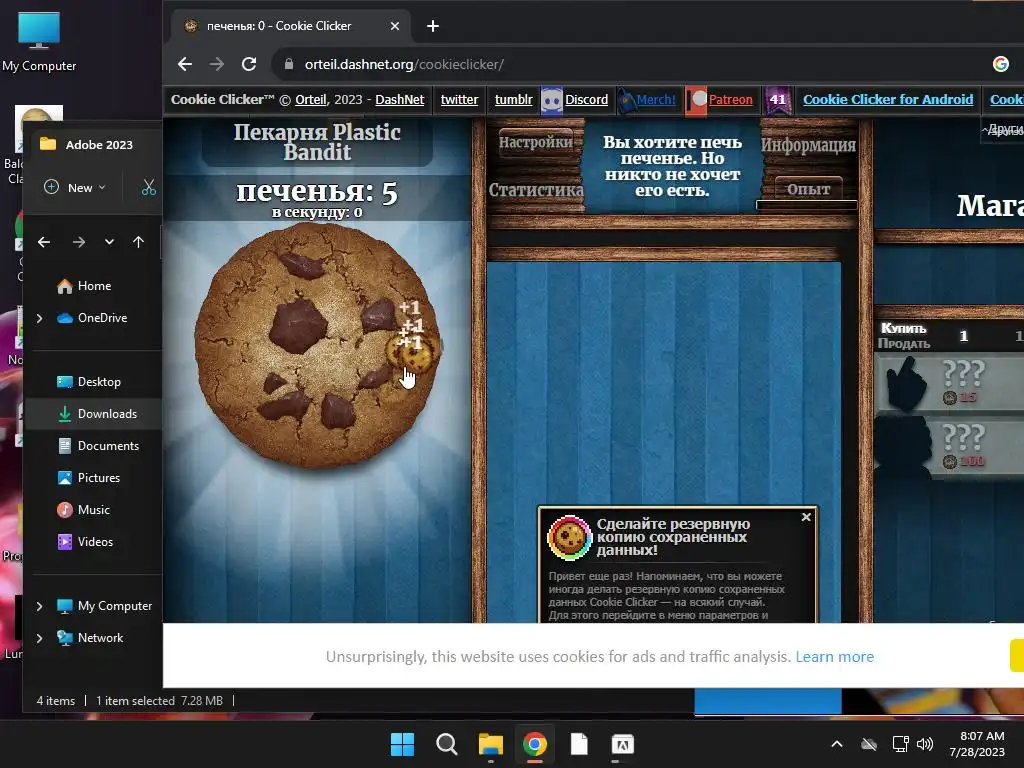Open the Опыт legacy button
This screenshot has height=768, width=1024.
click(x=808, y=189)
